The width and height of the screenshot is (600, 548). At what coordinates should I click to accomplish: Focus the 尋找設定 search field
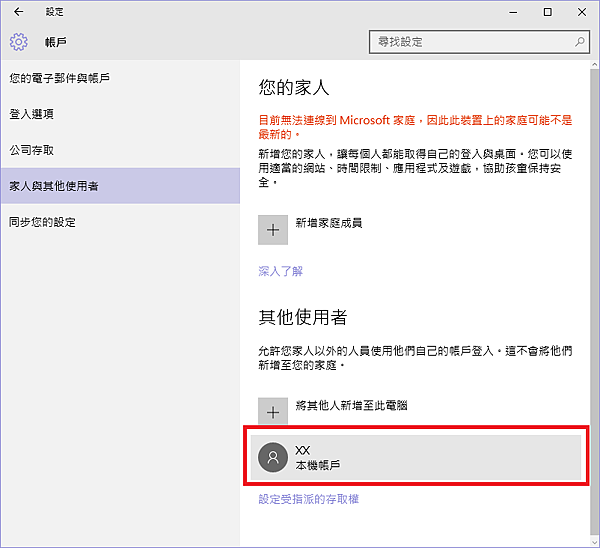coord(479,42)
